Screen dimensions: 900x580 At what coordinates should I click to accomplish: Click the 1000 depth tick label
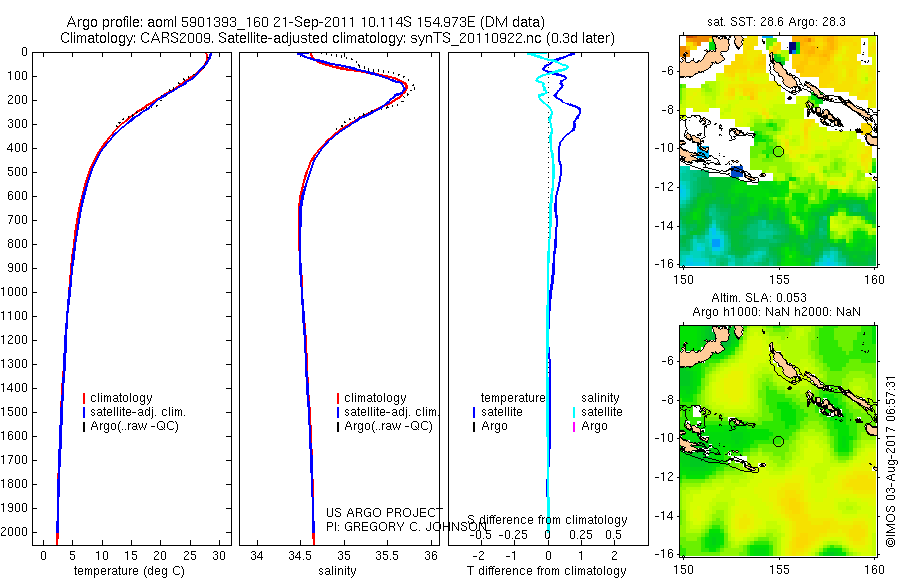click(14, 292)
